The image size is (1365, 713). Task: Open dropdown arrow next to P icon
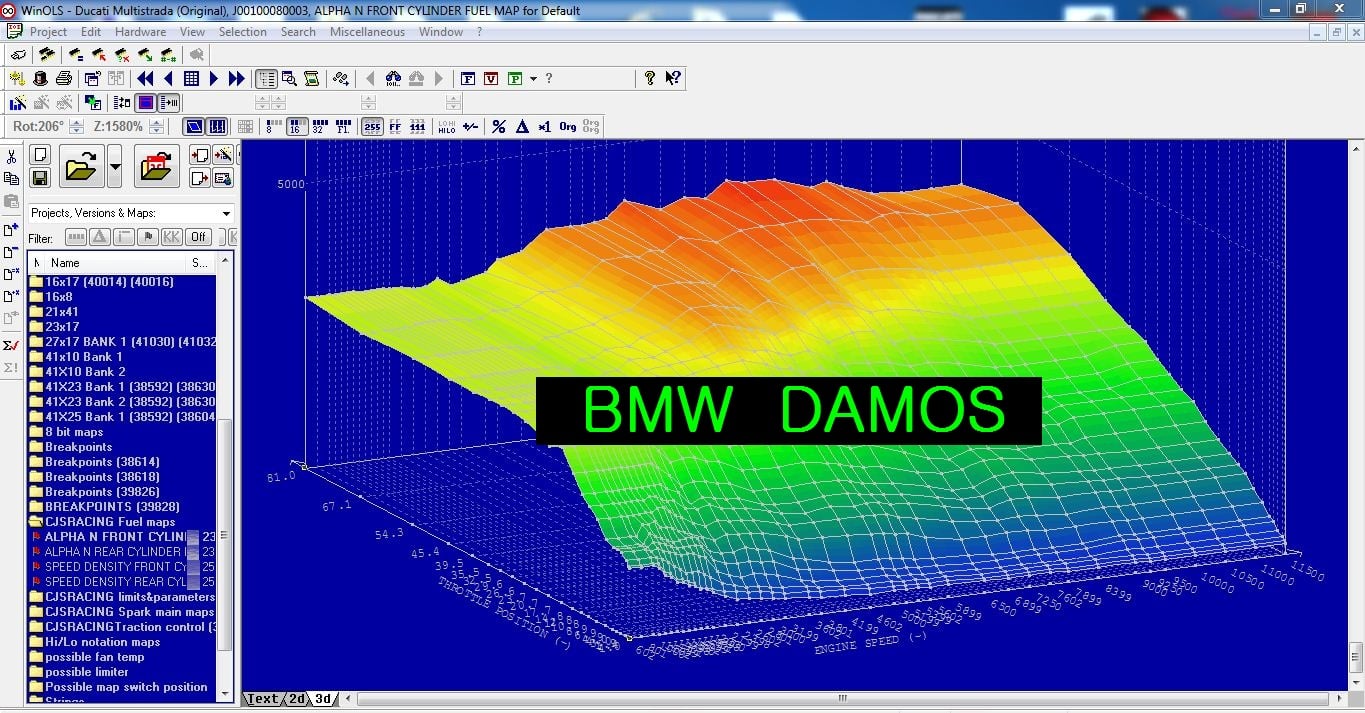tap(534, 78)
